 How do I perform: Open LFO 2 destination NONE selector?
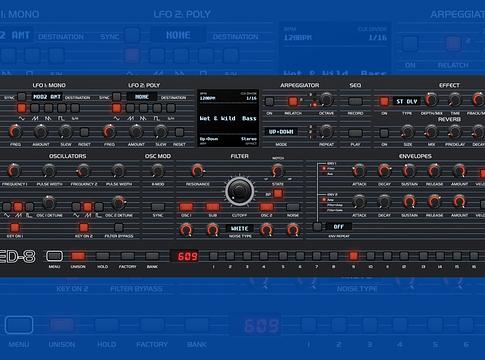point(142,97)
